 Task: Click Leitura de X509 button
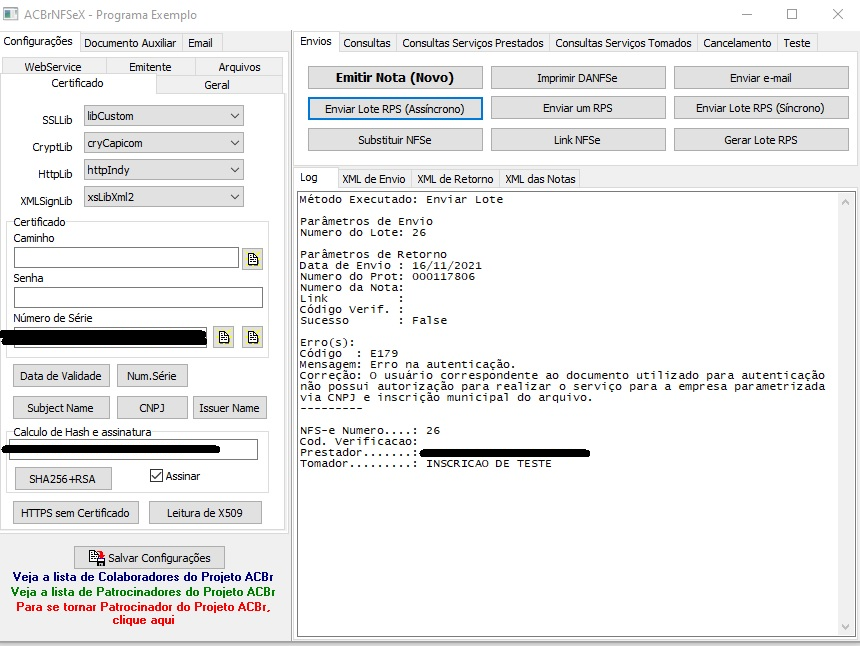point(205,513)
